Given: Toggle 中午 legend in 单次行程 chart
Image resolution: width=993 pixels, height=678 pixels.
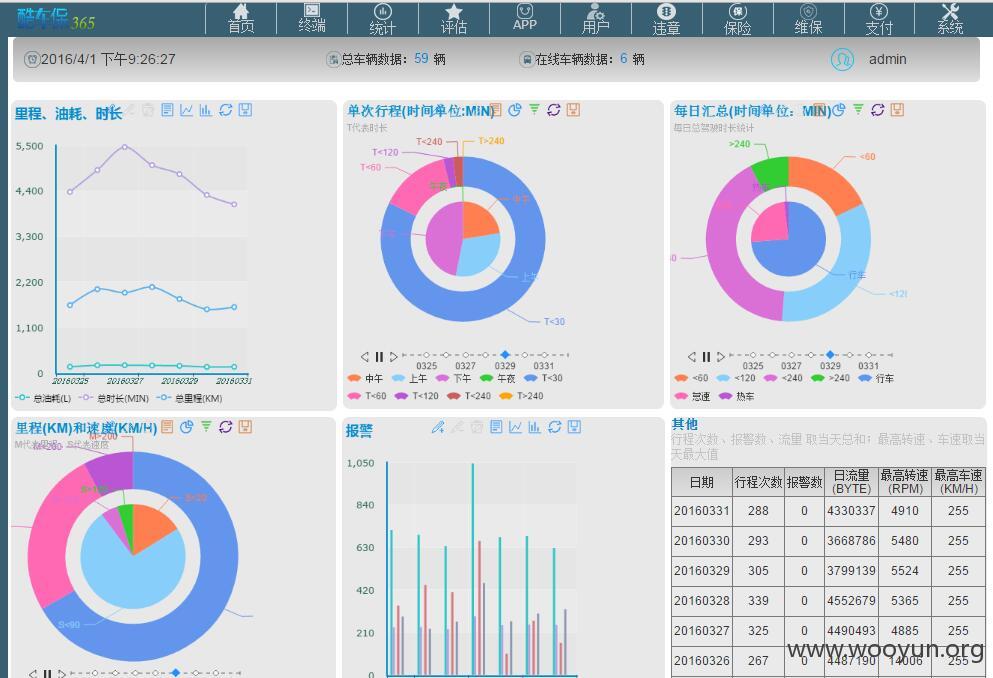Looking at the screenshot, I should point(365,378).
